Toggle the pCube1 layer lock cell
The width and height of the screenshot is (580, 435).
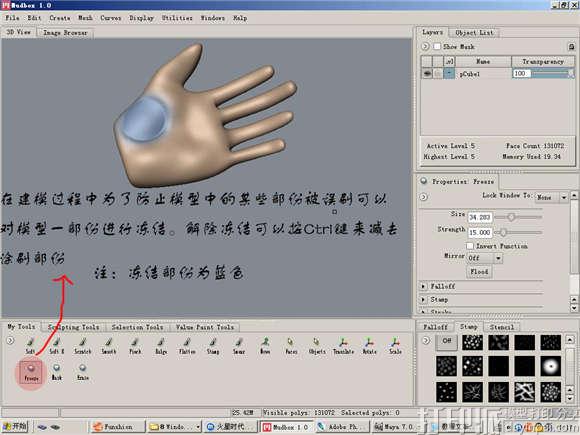(x=438, y=73)
